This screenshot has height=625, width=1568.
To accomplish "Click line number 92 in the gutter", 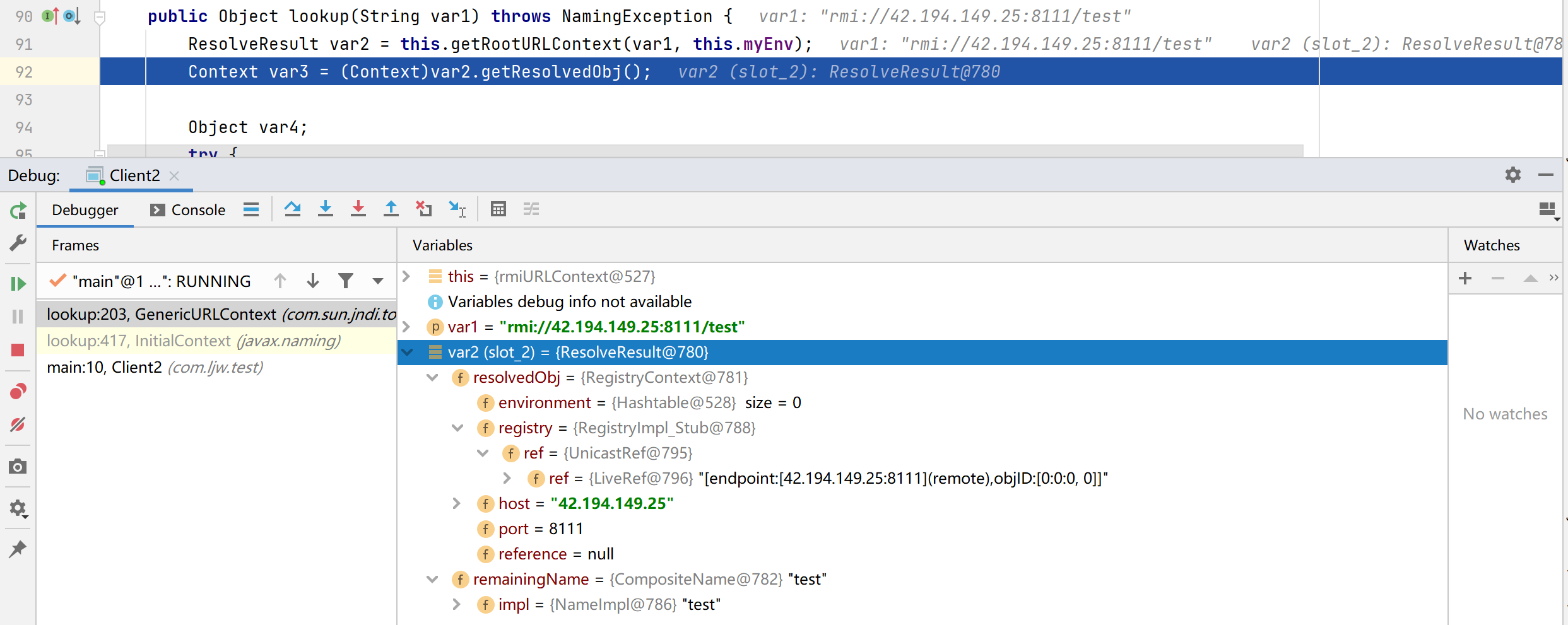I will point(24,72).
